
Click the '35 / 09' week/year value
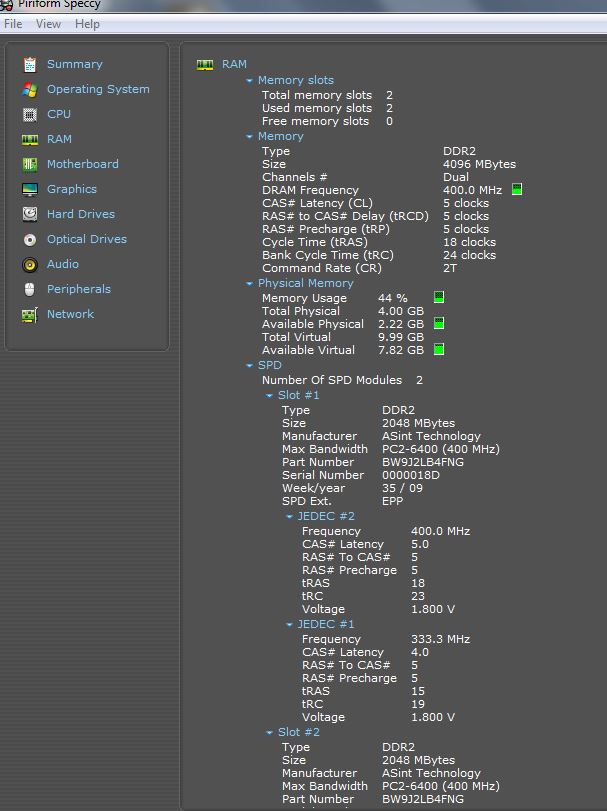[402, 488]
